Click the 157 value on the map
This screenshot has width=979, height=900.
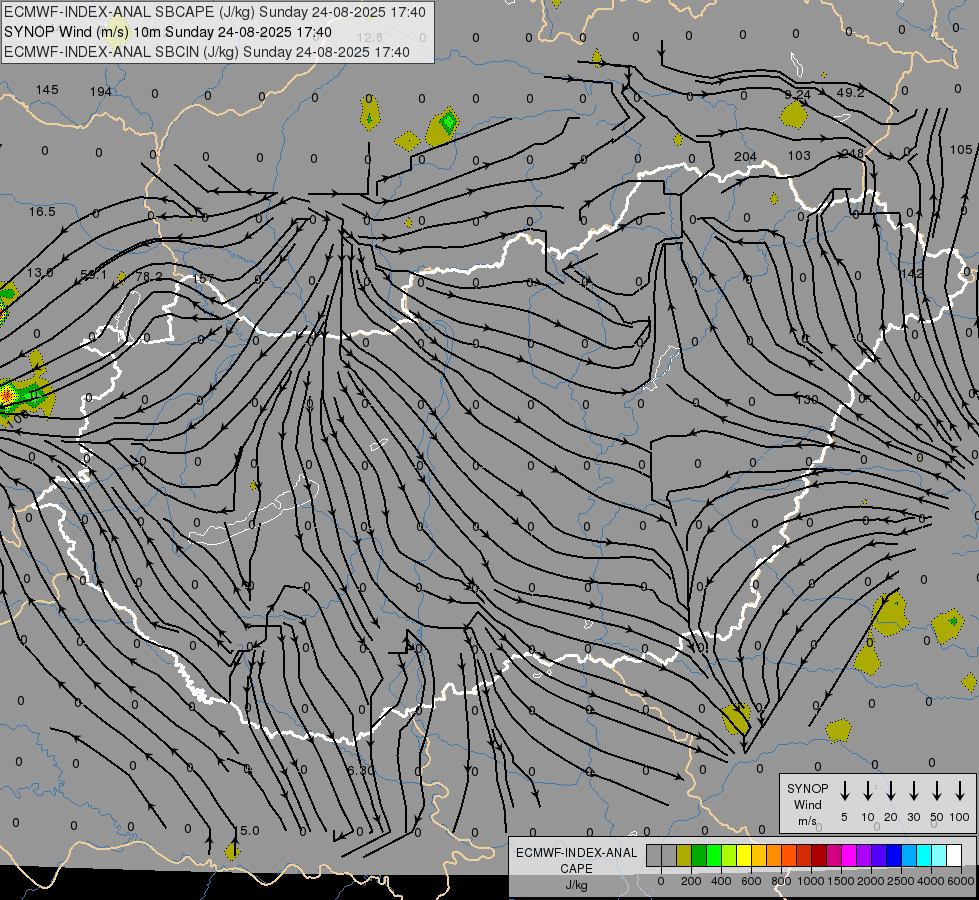pos(203,278)
